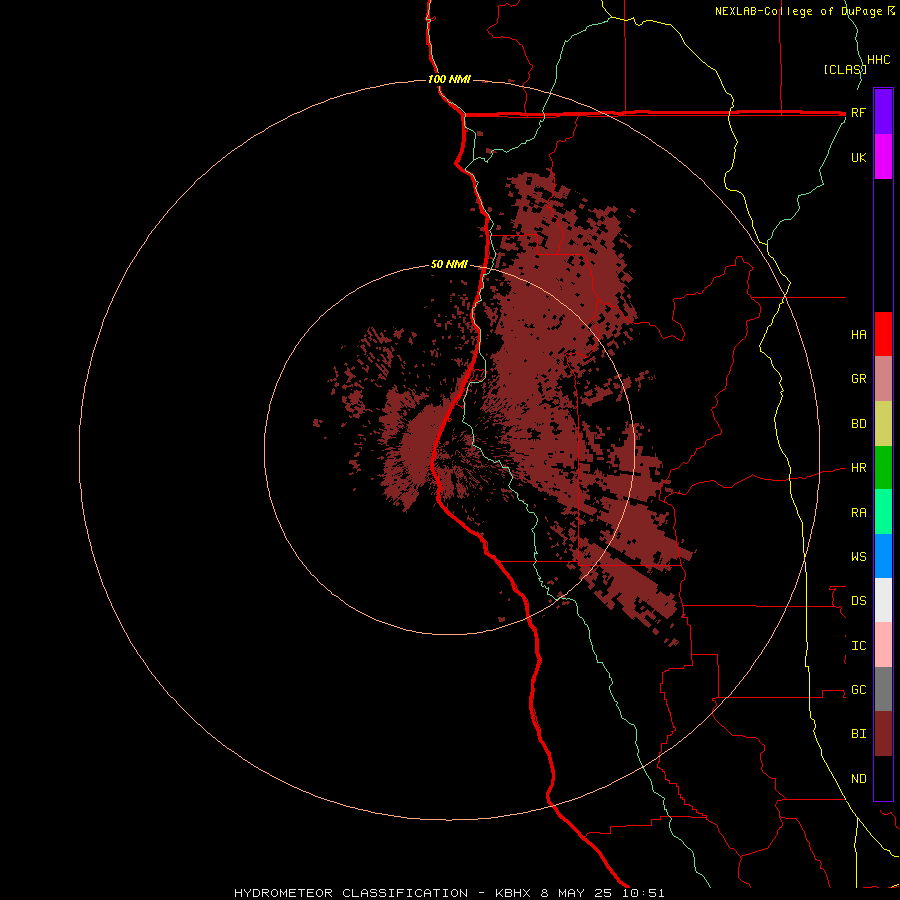The image size is (900, 900).
Task: Click the HR legend label
Action: point(859,468)
